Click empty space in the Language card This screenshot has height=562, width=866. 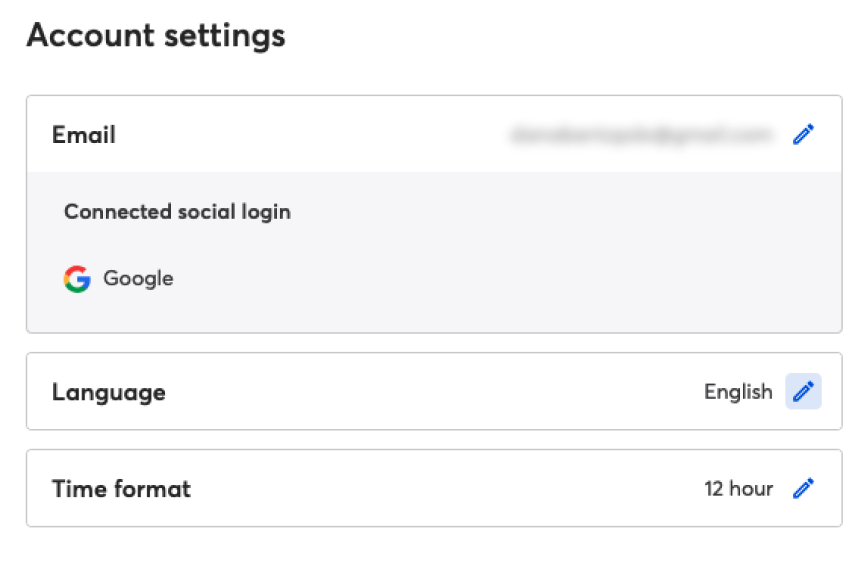pyautogui.click(x=431, y=391)
